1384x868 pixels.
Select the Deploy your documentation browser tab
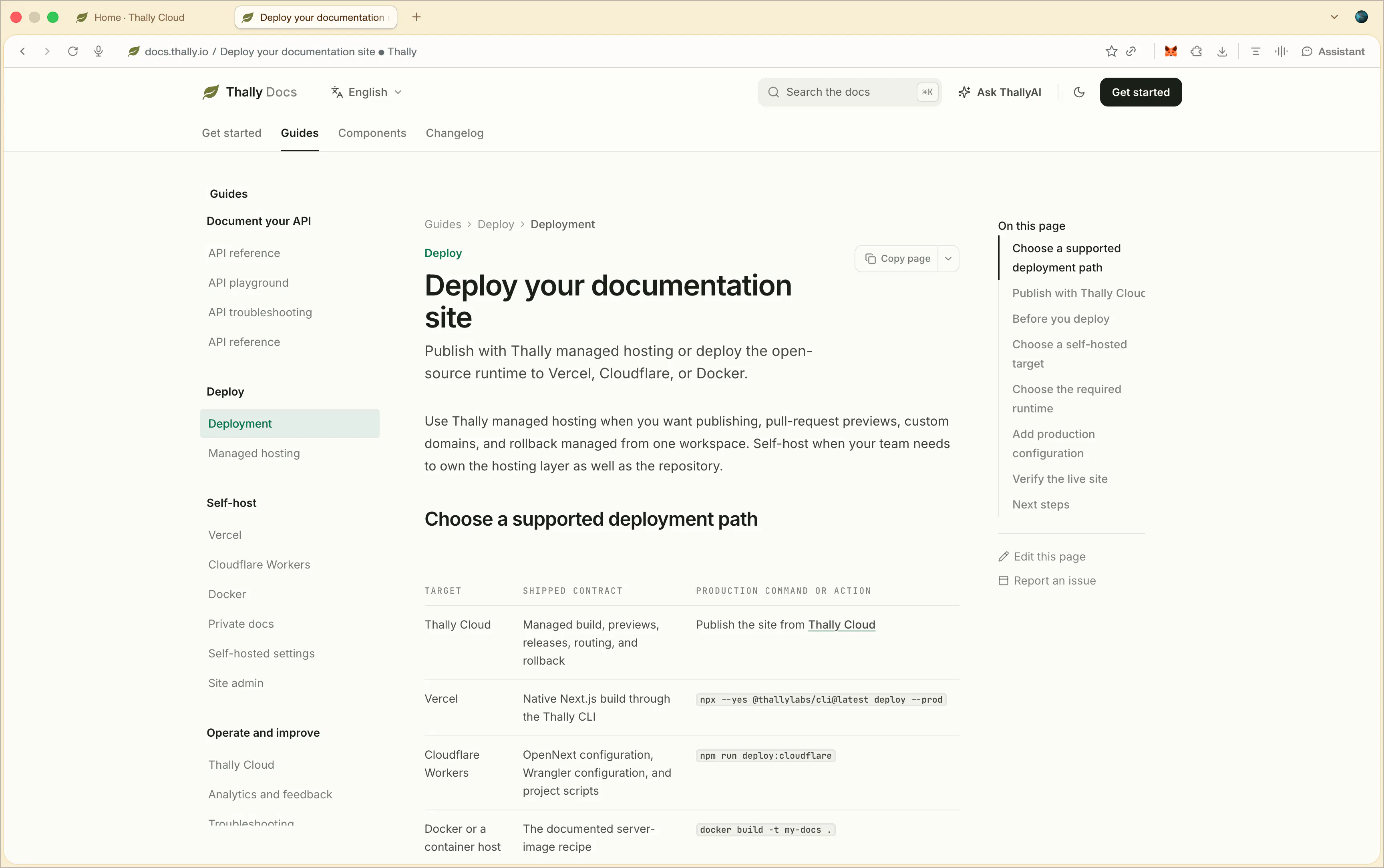316,17
